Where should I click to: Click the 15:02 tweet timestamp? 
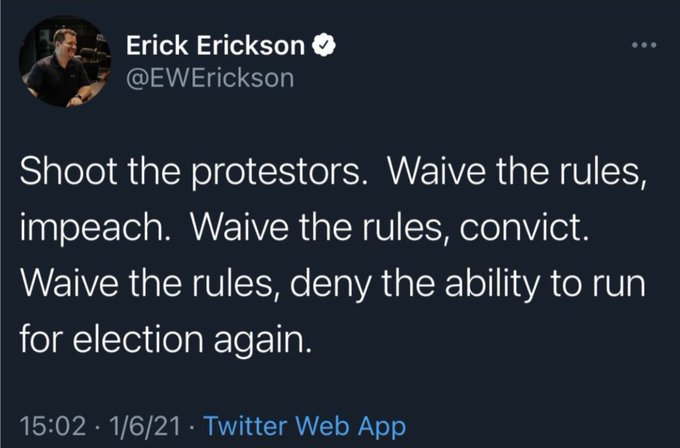point(45,427)
